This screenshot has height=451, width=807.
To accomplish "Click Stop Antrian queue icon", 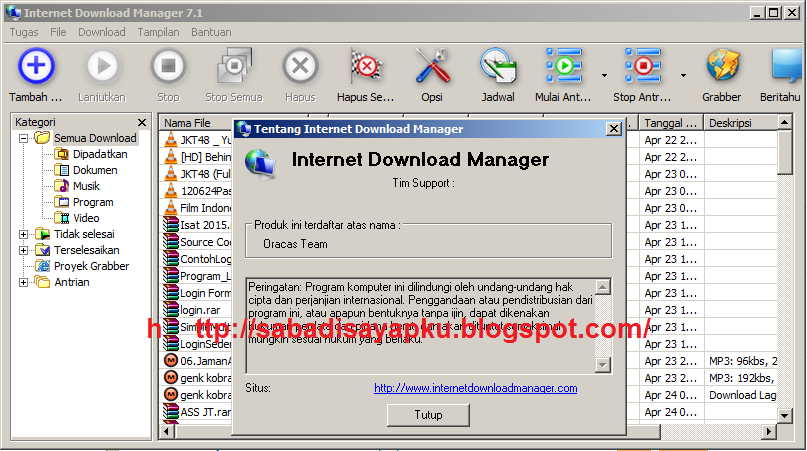I will tap(642, 66).
